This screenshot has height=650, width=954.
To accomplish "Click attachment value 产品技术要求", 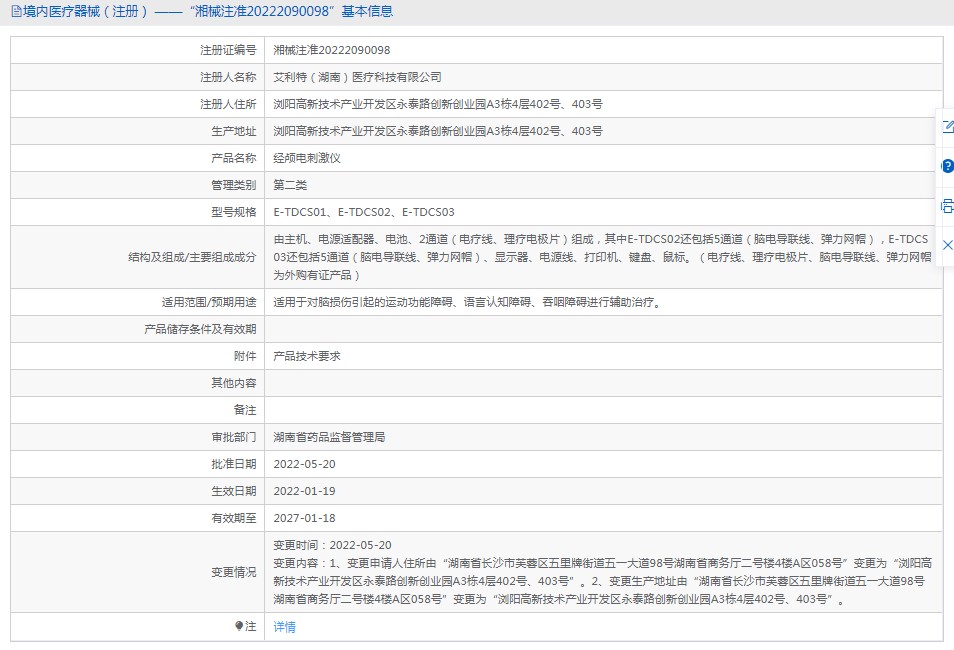I will point(307,356).
